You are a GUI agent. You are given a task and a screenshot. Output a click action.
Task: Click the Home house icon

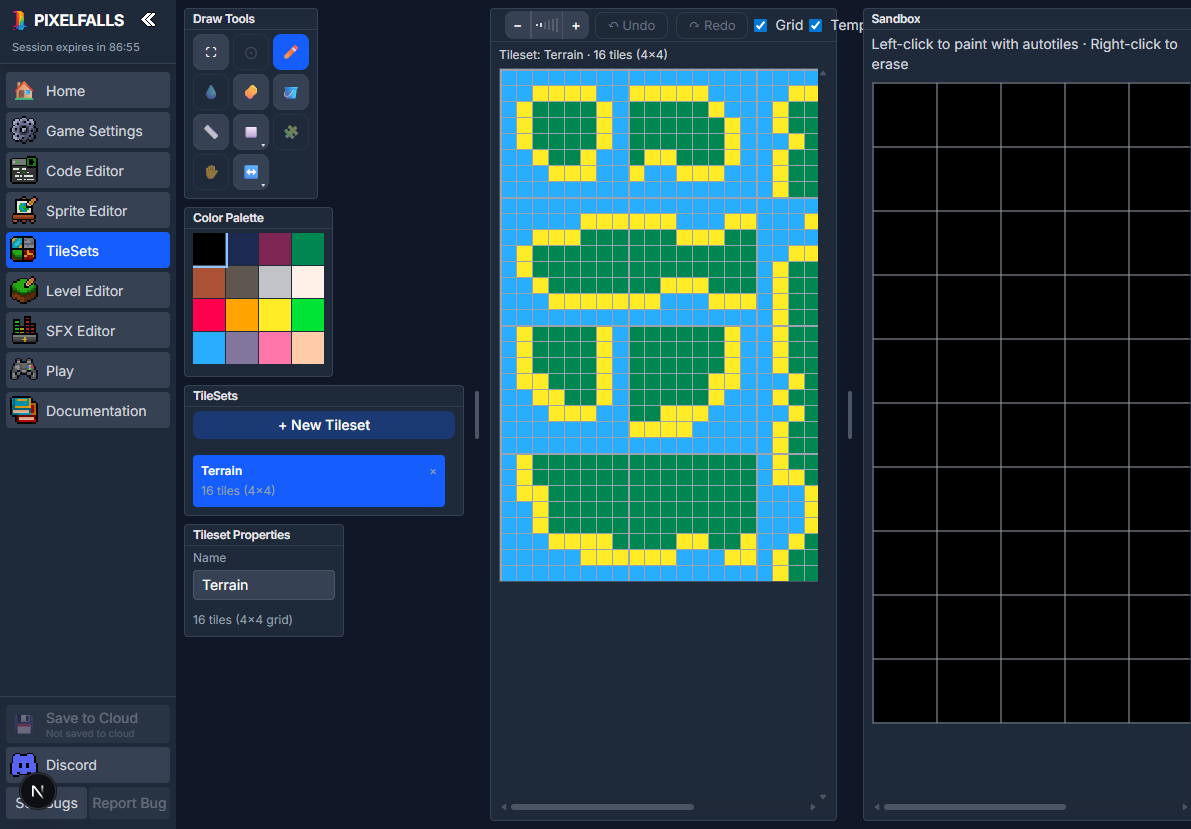pos(24,90)
